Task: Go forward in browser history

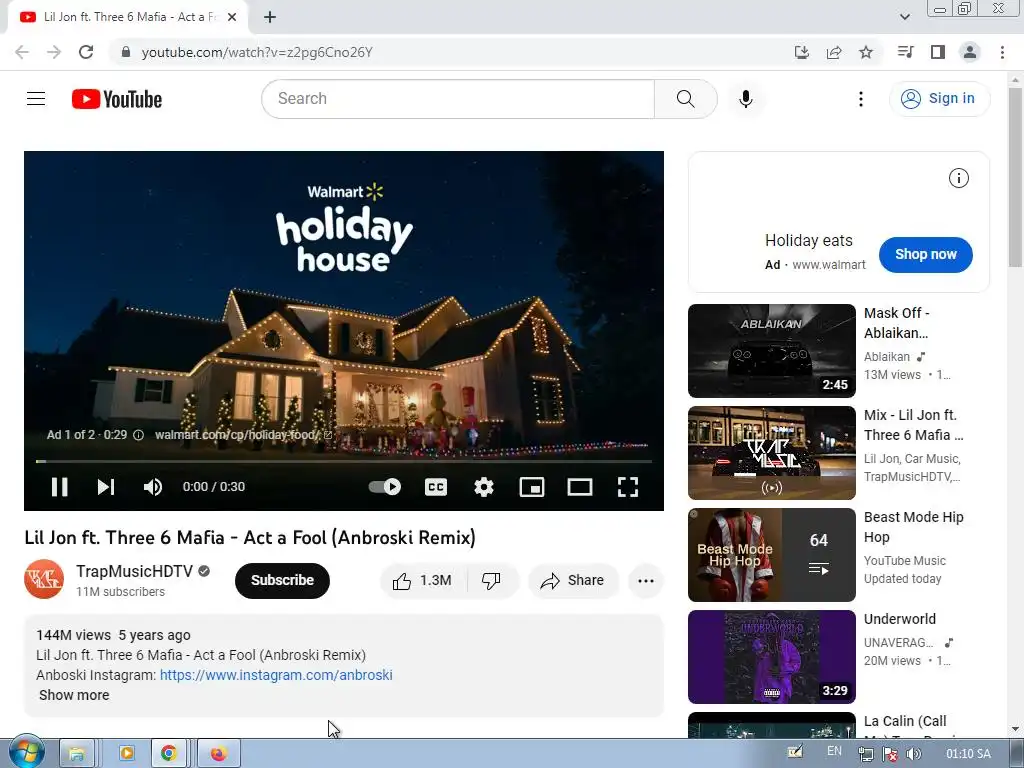Action: point(54,52)
